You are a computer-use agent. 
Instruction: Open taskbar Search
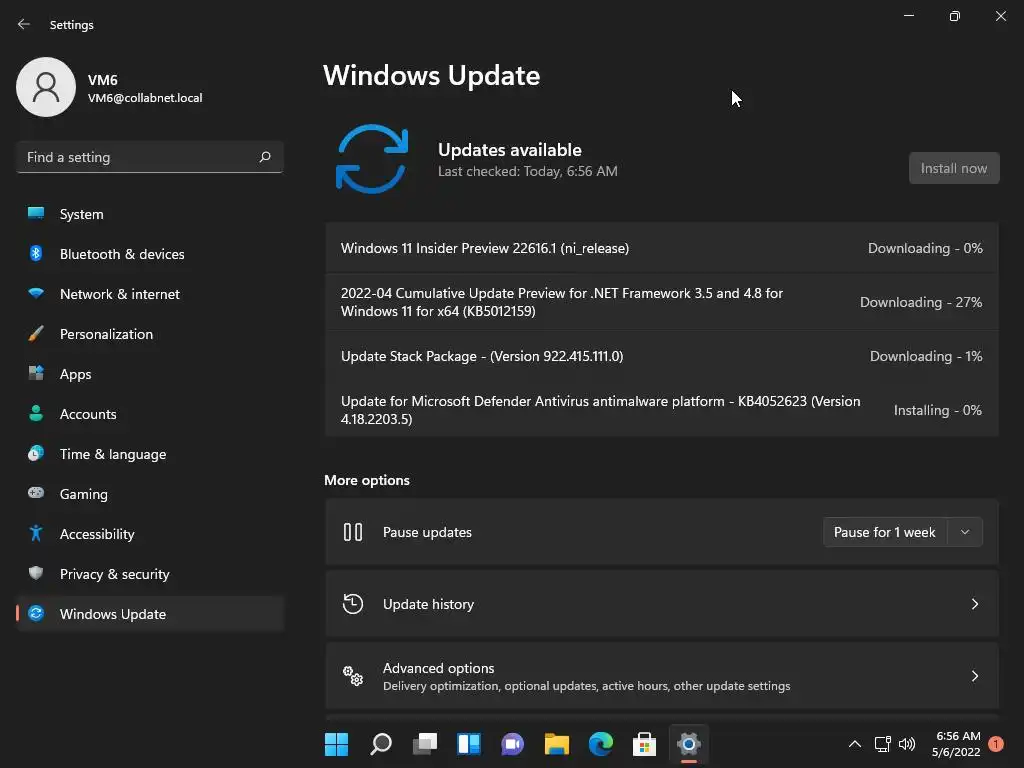[x=381, y=744]
